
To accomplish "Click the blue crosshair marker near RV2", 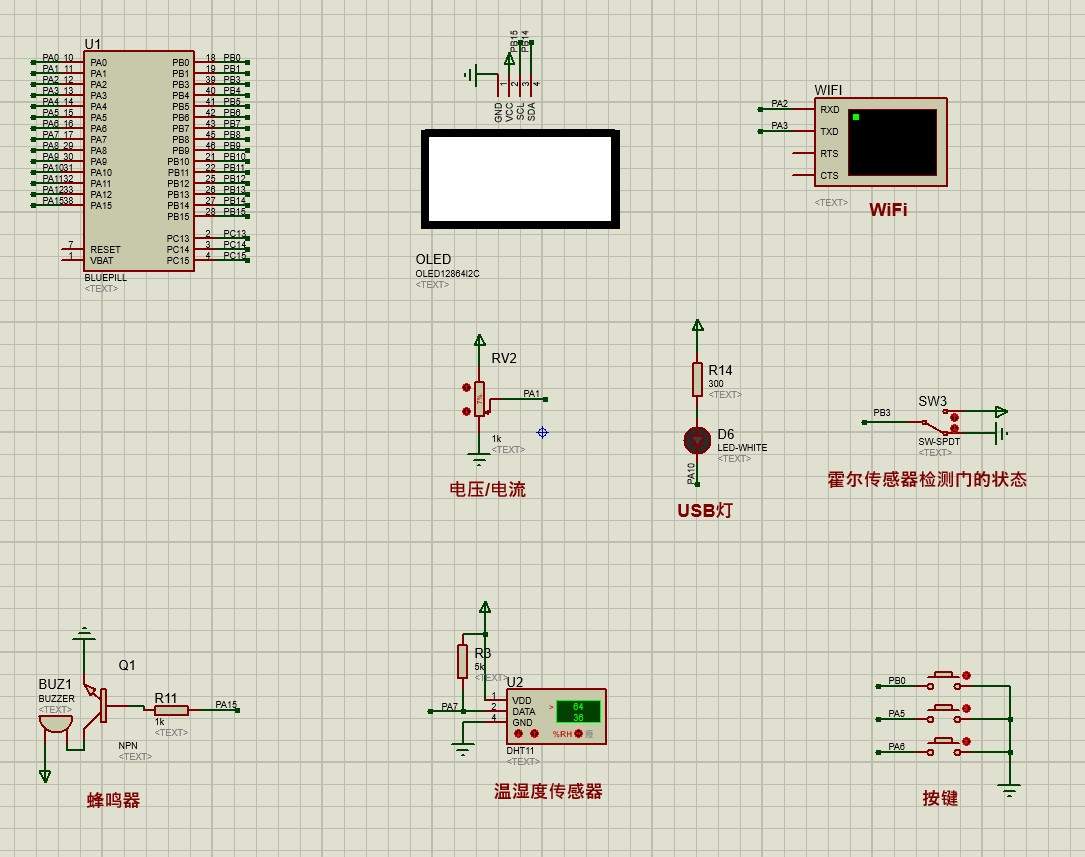I will click(542, 432).
